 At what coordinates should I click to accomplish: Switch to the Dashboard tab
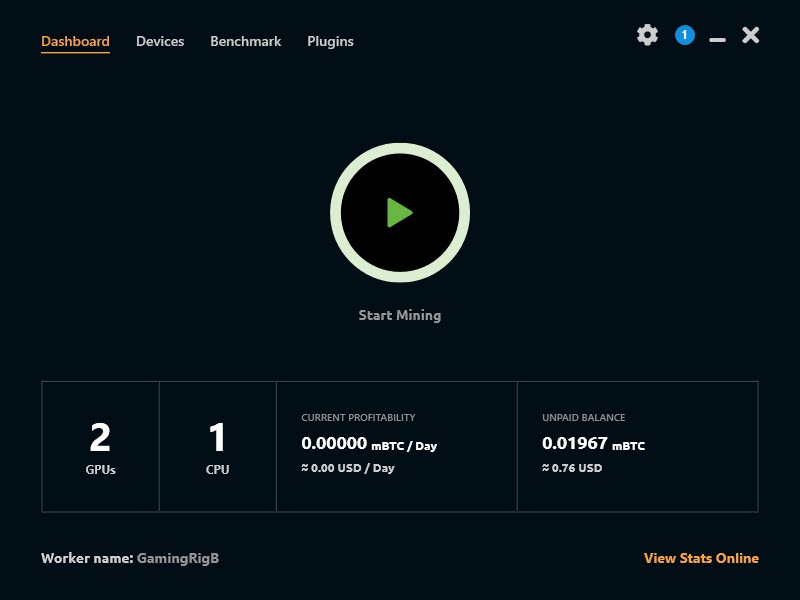pos(75,41)
